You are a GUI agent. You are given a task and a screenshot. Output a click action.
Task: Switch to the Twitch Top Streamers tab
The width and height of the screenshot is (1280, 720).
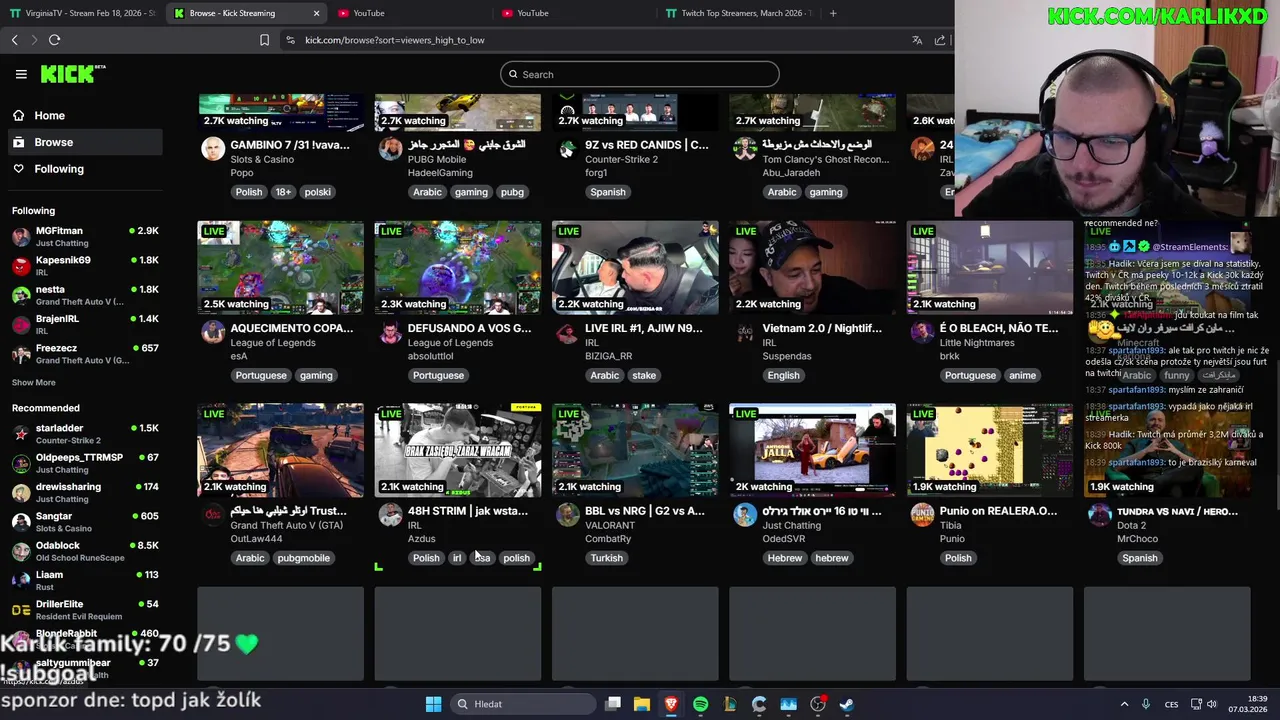click(738, 13)
